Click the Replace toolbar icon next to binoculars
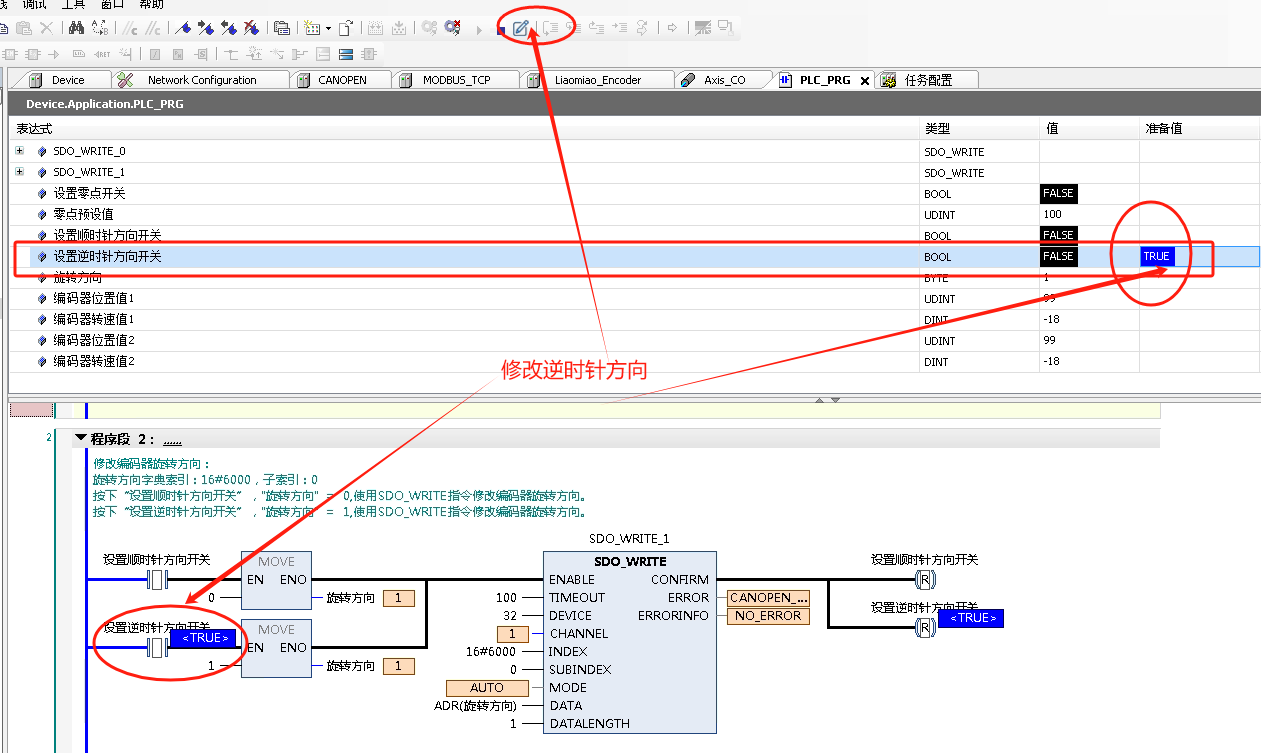Image resolution: width=1261 pixels, height=753 pixels. [100, 28]
